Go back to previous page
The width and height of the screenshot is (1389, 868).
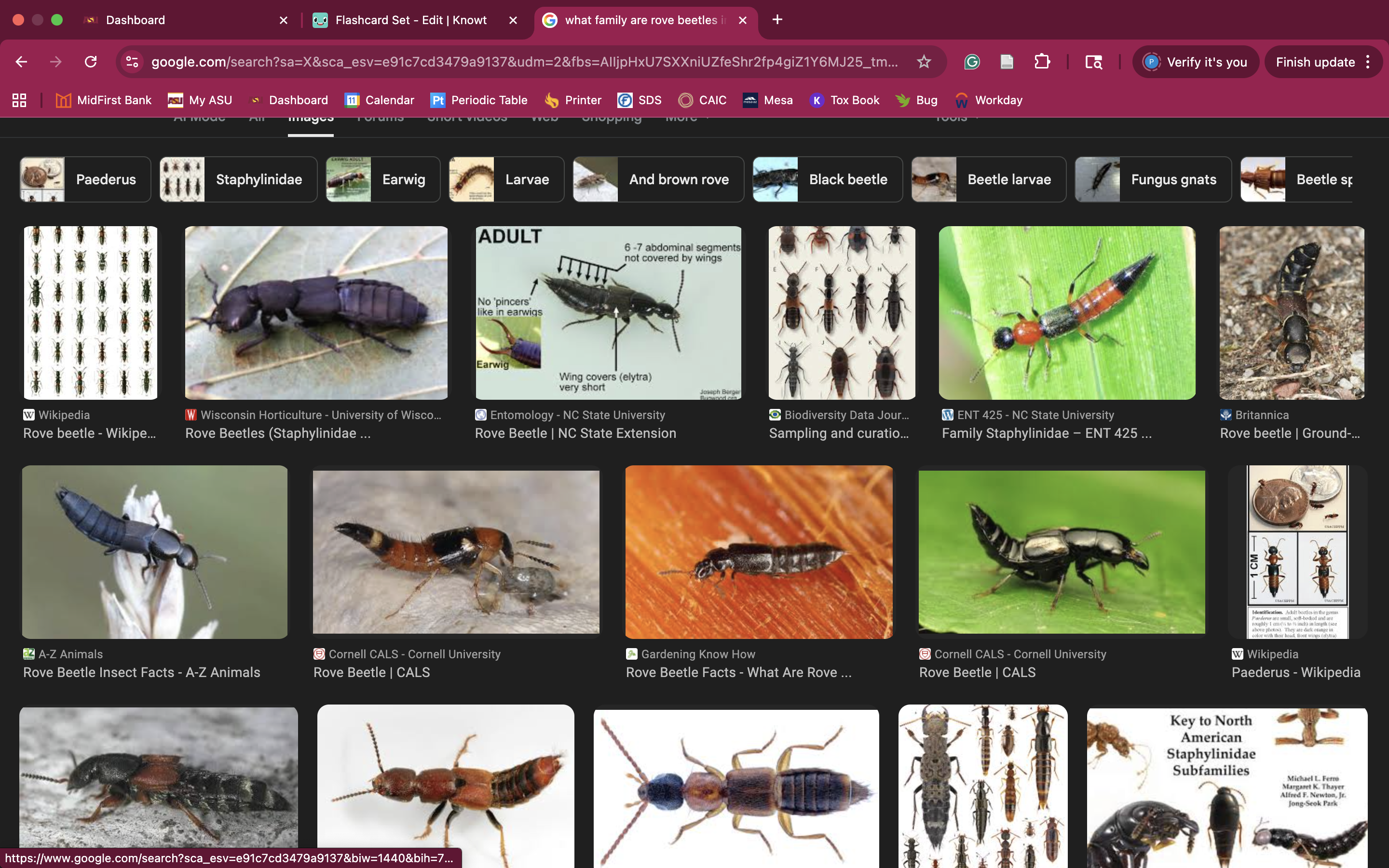(x=21, y=62)
